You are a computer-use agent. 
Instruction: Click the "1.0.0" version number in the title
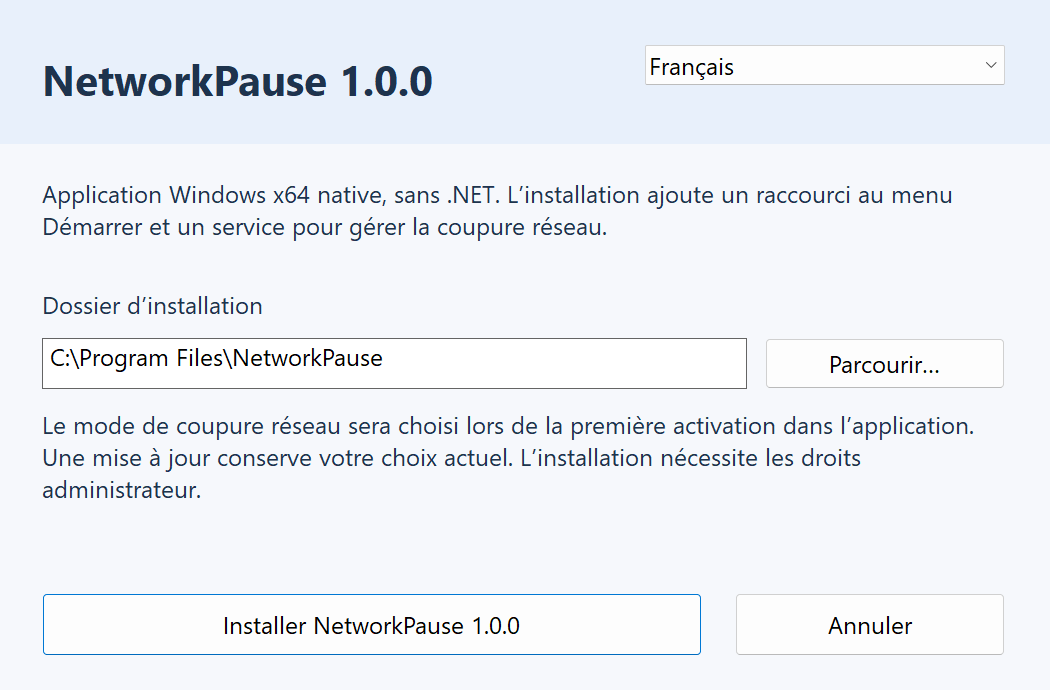(x=386, y=82)
